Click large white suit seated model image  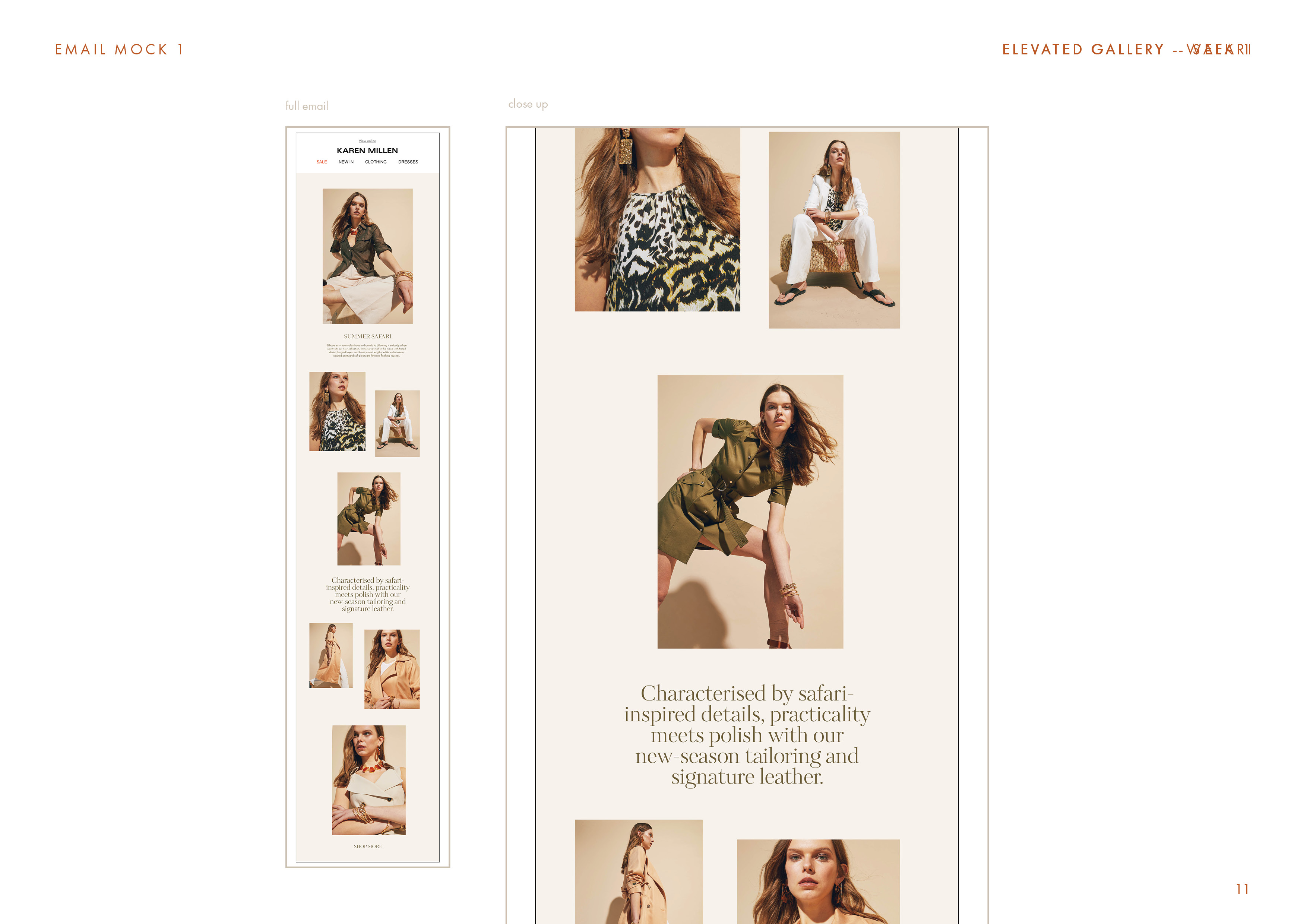point(834,230)
